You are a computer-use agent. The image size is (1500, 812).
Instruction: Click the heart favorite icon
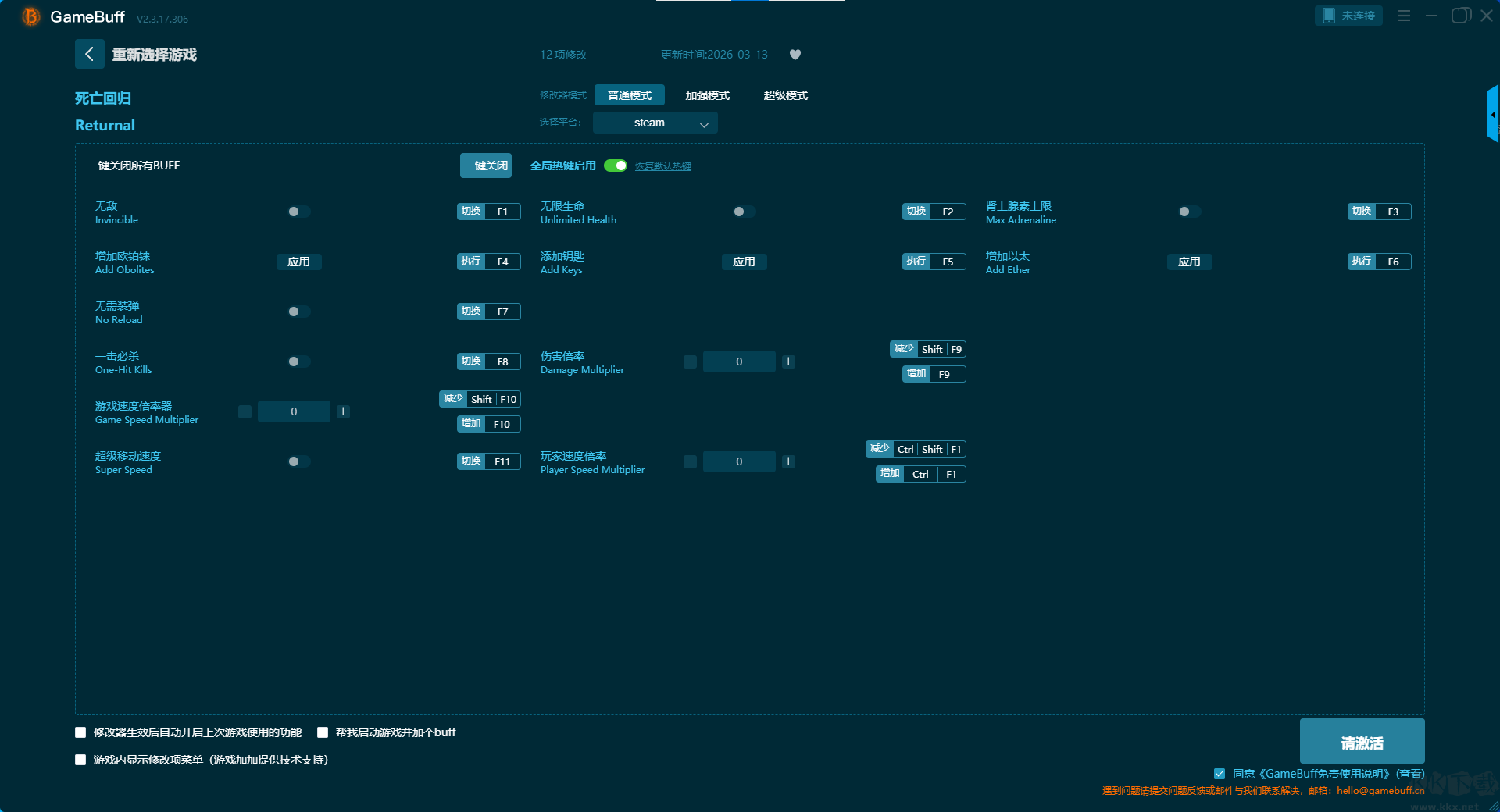click(795, 55)
